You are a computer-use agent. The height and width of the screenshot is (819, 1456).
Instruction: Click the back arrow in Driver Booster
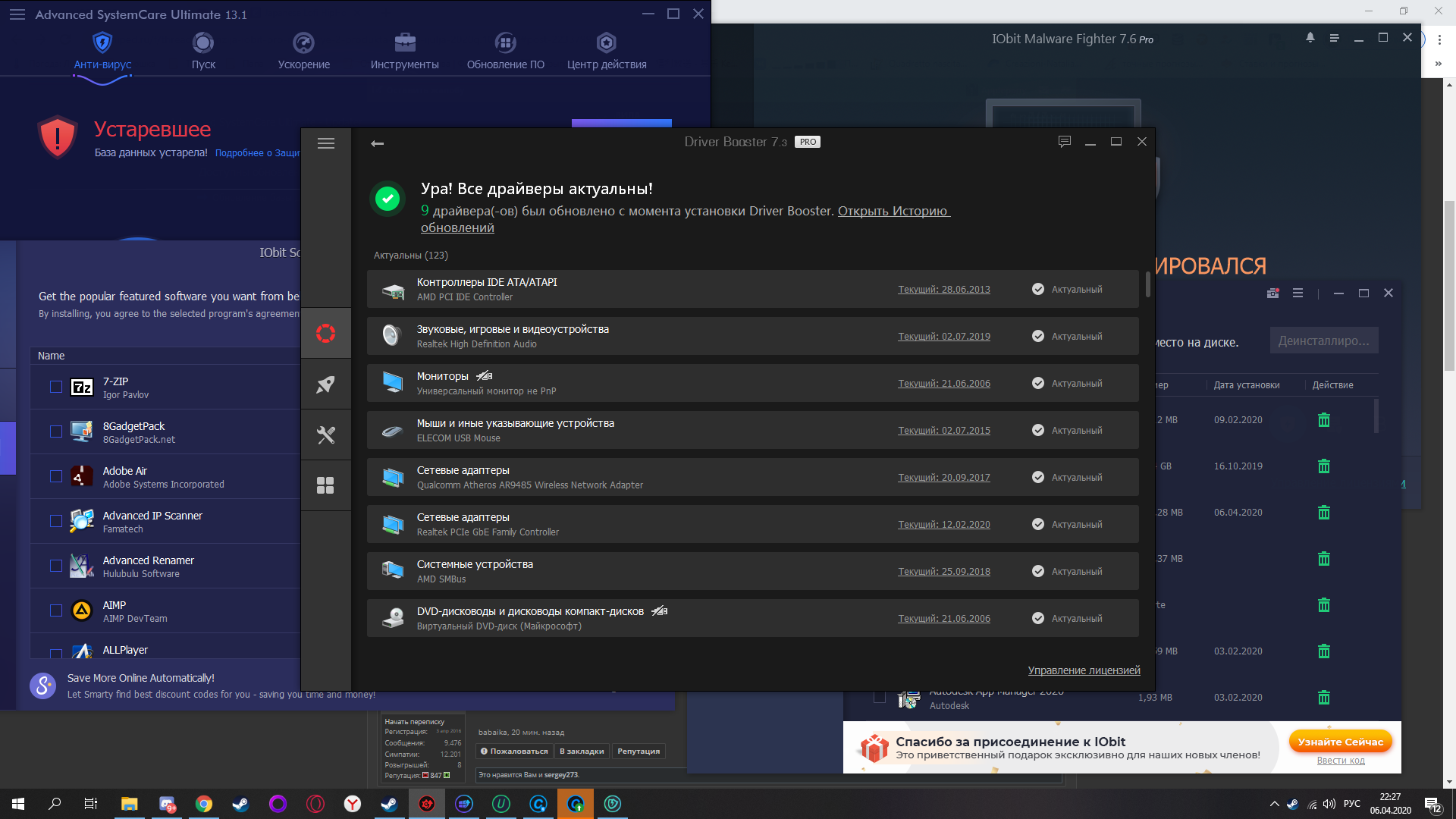coord(377,143)
